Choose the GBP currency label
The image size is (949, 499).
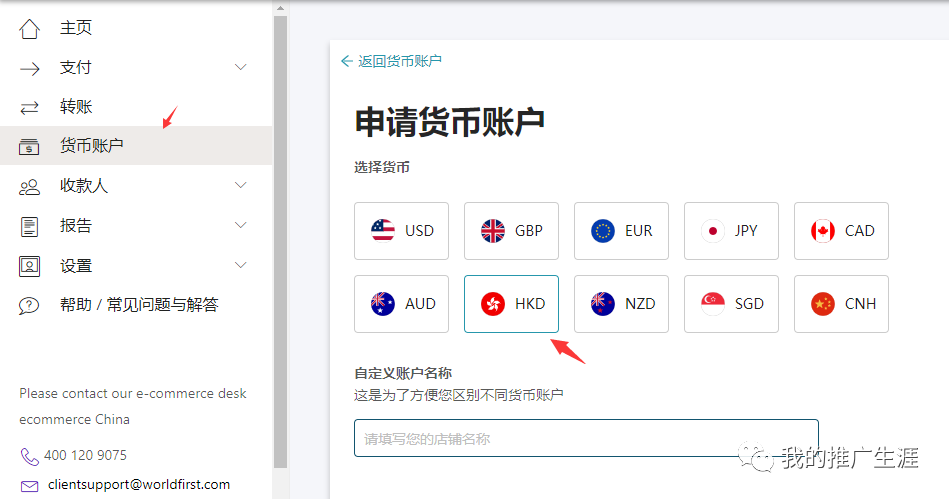[529, 231]
